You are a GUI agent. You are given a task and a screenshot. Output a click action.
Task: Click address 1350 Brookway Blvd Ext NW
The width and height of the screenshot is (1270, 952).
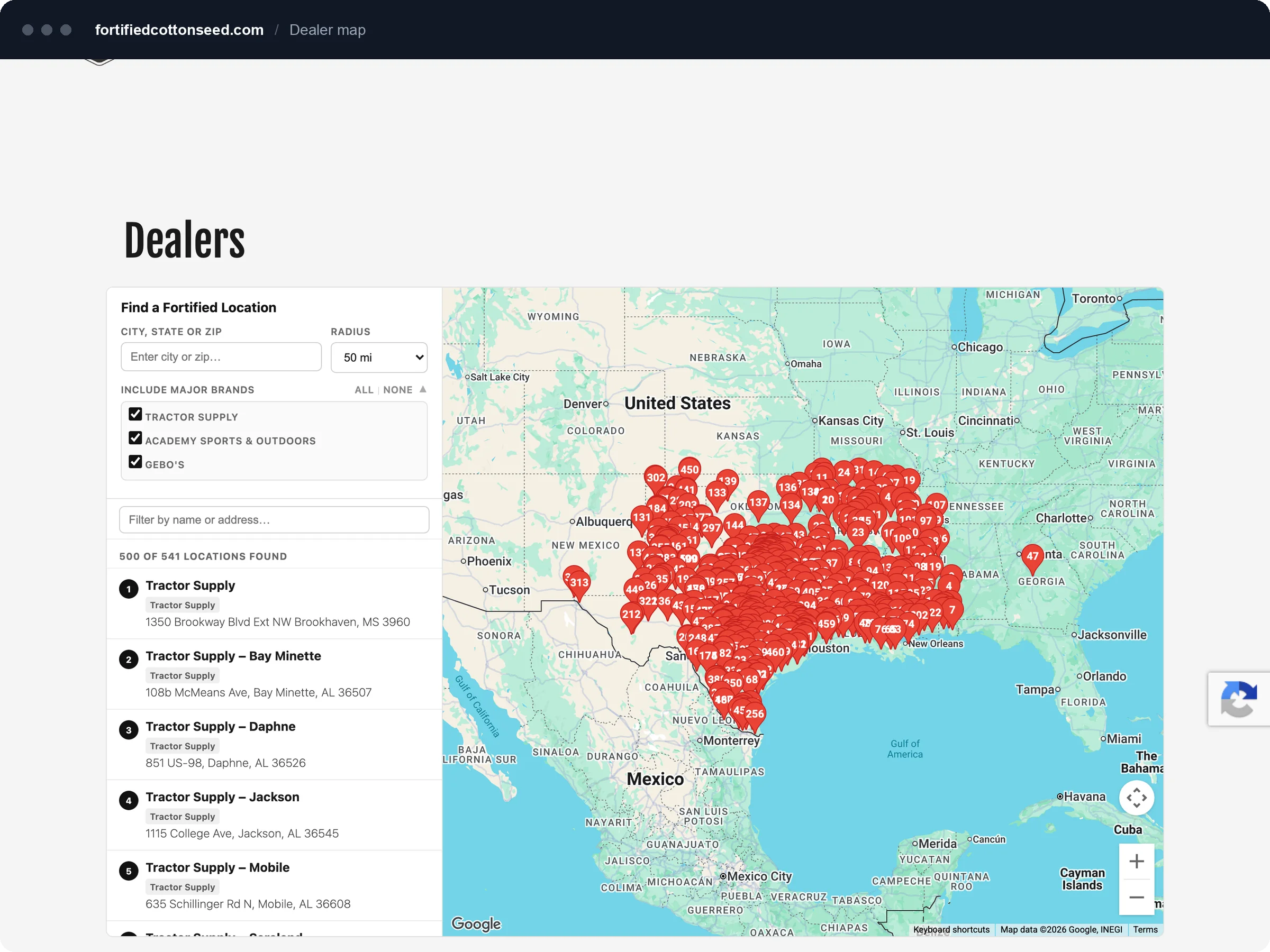click(x=278, y=622)
